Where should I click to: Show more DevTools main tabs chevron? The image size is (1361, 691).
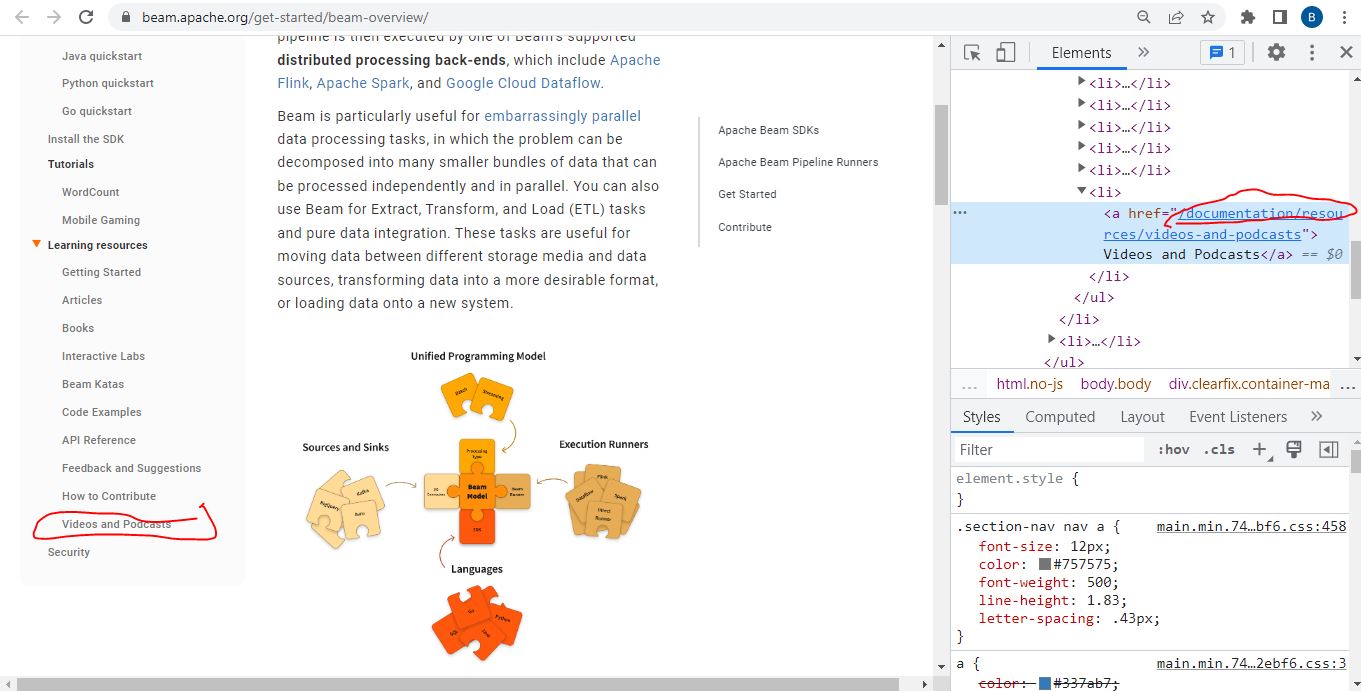1144,53
